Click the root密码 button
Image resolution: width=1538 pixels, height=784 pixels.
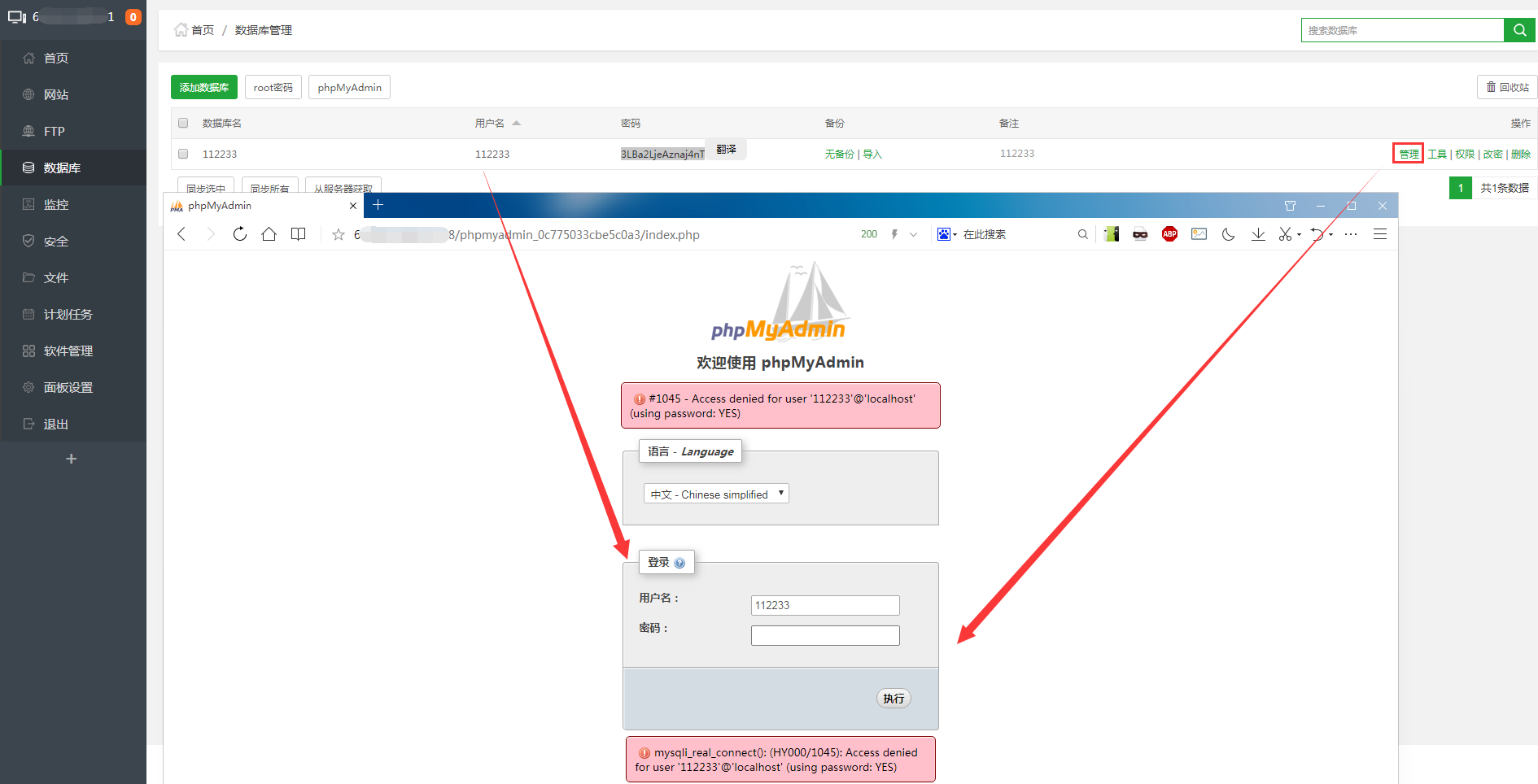pyautogui.click(x=273, y=87)
